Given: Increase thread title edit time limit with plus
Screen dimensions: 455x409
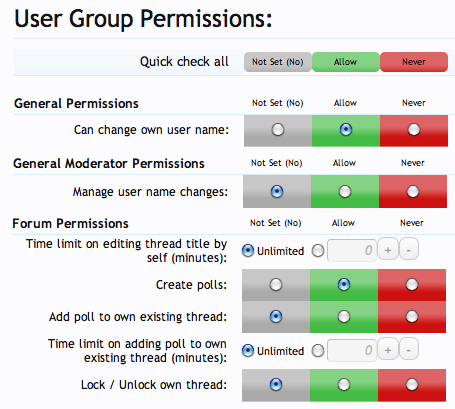Looking at the screenshot, I should [388, 249].
